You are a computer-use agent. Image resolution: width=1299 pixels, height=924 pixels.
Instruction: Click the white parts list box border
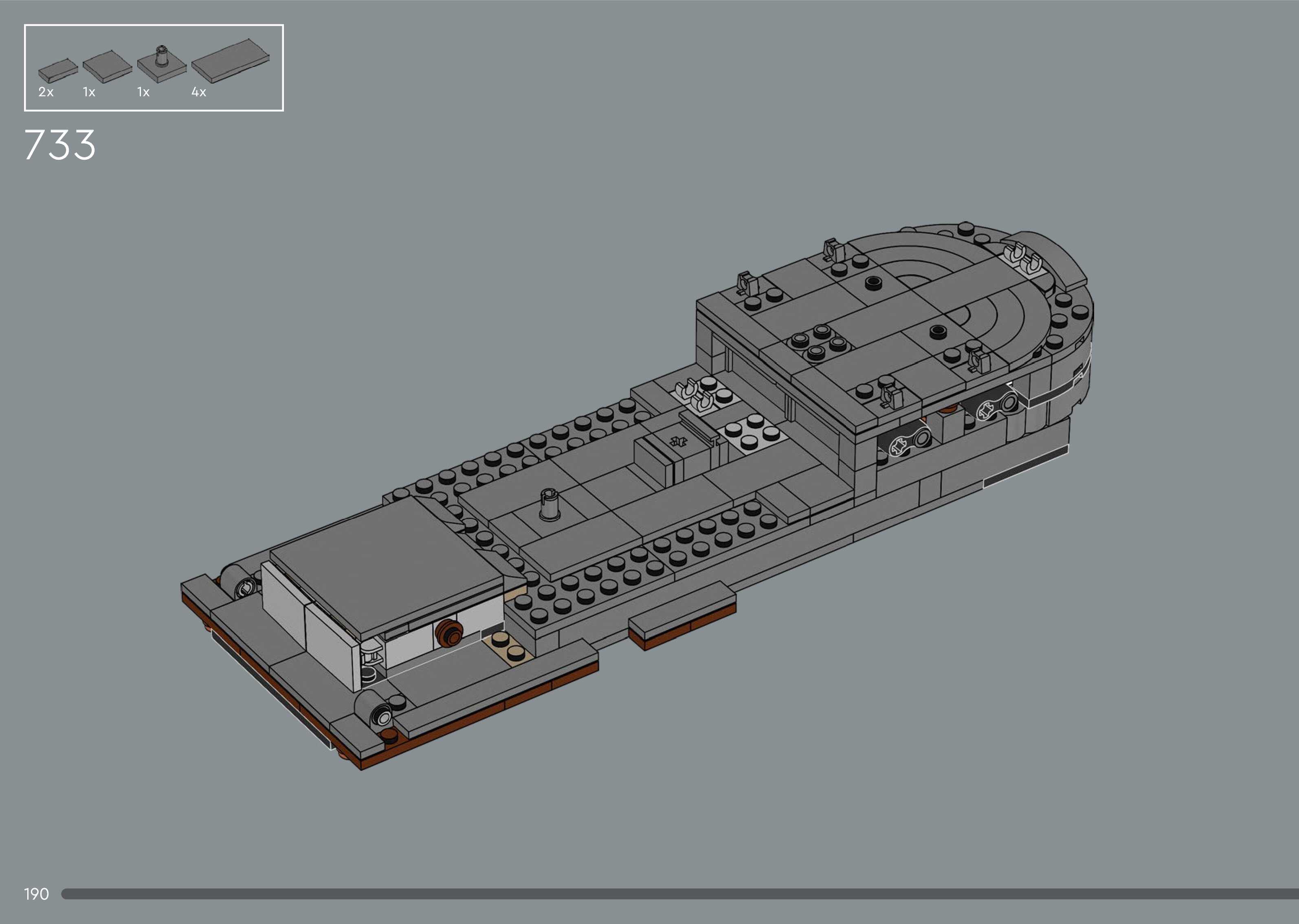(x=154, y=25)
